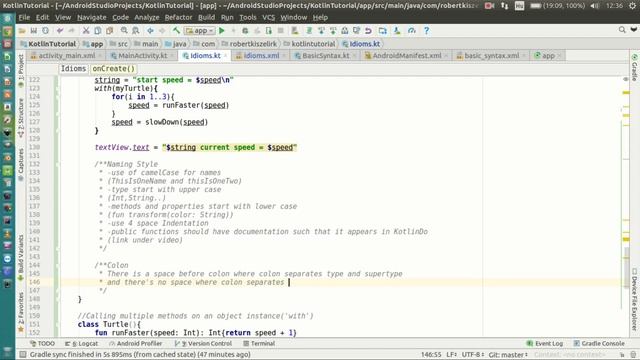
Task: Open the Navigate menu
Action: [x=92, y=18]
